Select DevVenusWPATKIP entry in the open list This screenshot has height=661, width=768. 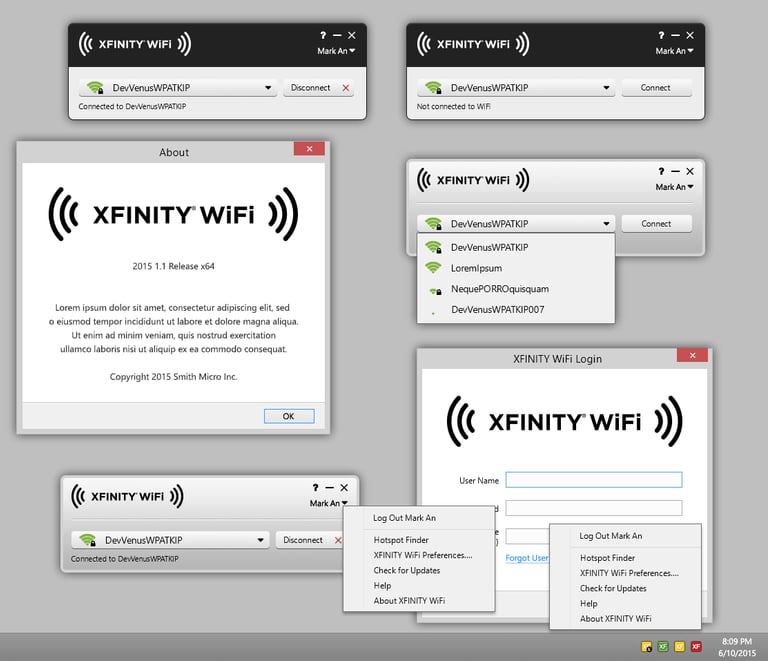pos(516,247)
